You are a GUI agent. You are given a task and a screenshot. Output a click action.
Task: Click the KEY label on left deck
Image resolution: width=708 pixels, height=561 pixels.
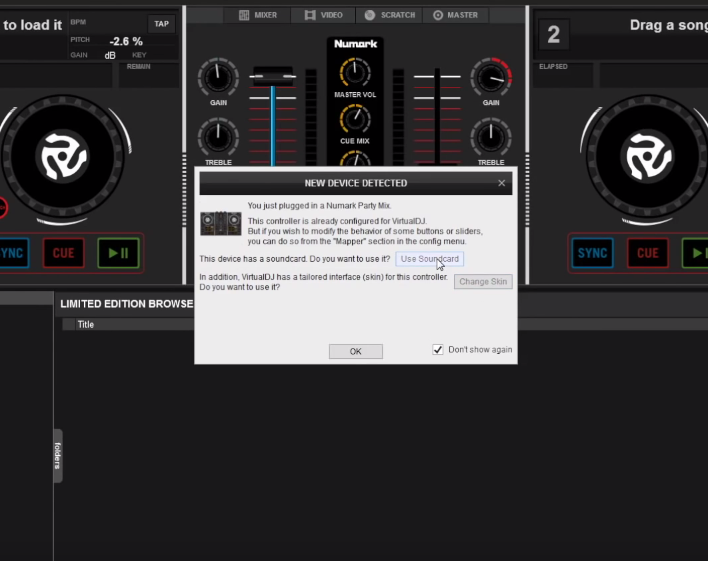139,55
